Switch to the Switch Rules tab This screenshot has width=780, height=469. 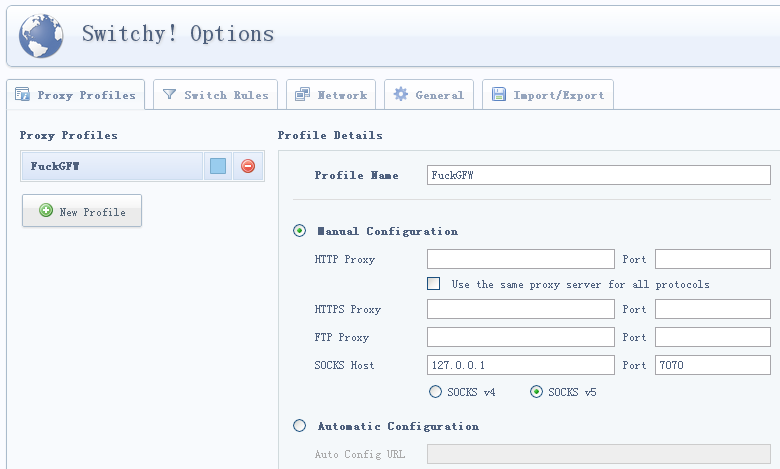point(215,94)
